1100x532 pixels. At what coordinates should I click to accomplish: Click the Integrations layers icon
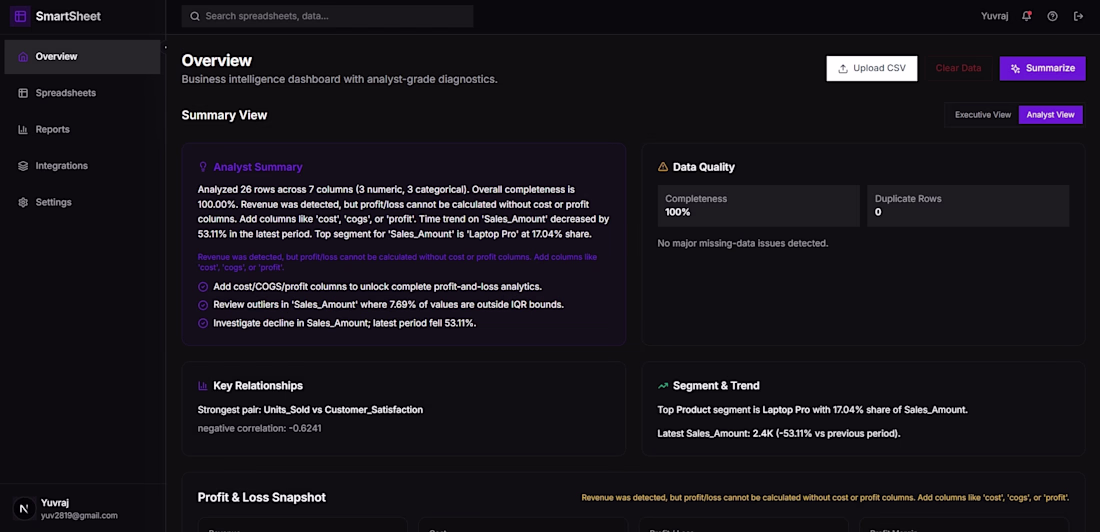[22, 166]
